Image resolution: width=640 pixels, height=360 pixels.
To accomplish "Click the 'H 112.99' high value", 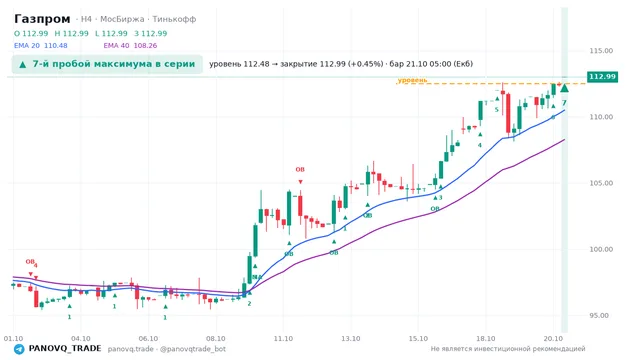I will point(71,33).
